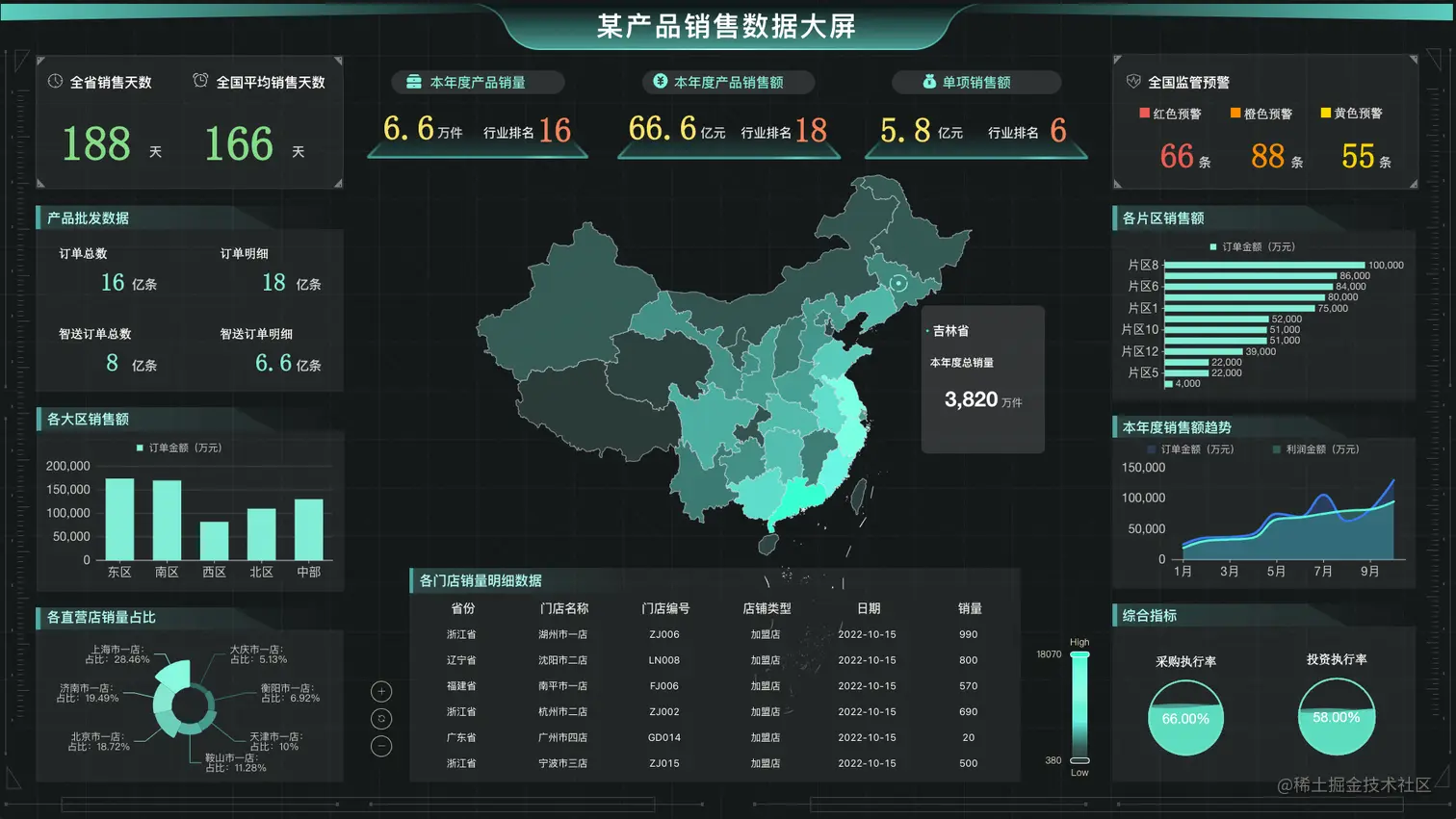Screen dimensions: 1456x819
Task: Click the 吉林省 location marker on map
Action: point(898,283)
